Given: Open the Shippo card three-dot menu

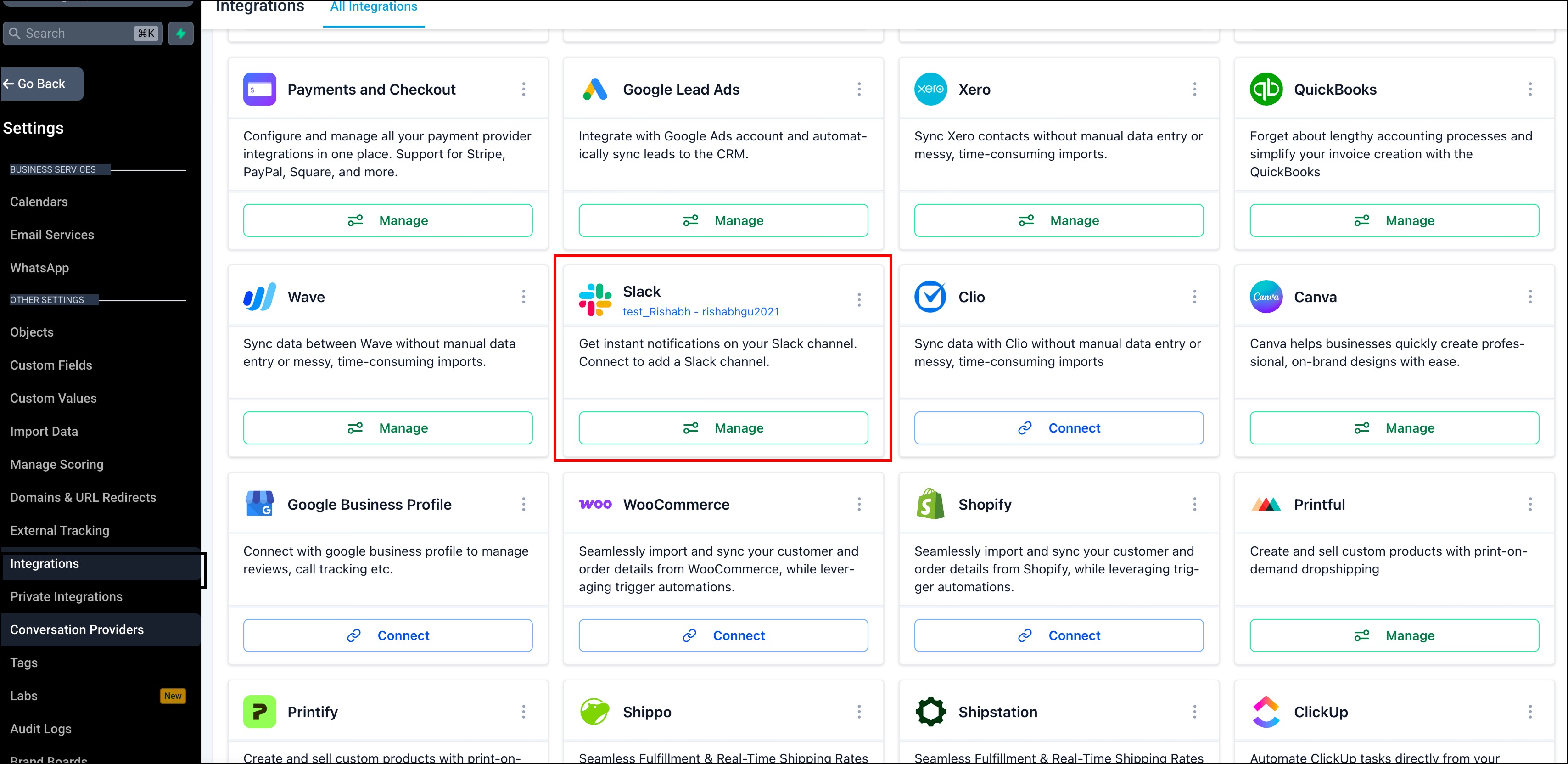Looking at the screenshot, I should click(x=859, y=712).
